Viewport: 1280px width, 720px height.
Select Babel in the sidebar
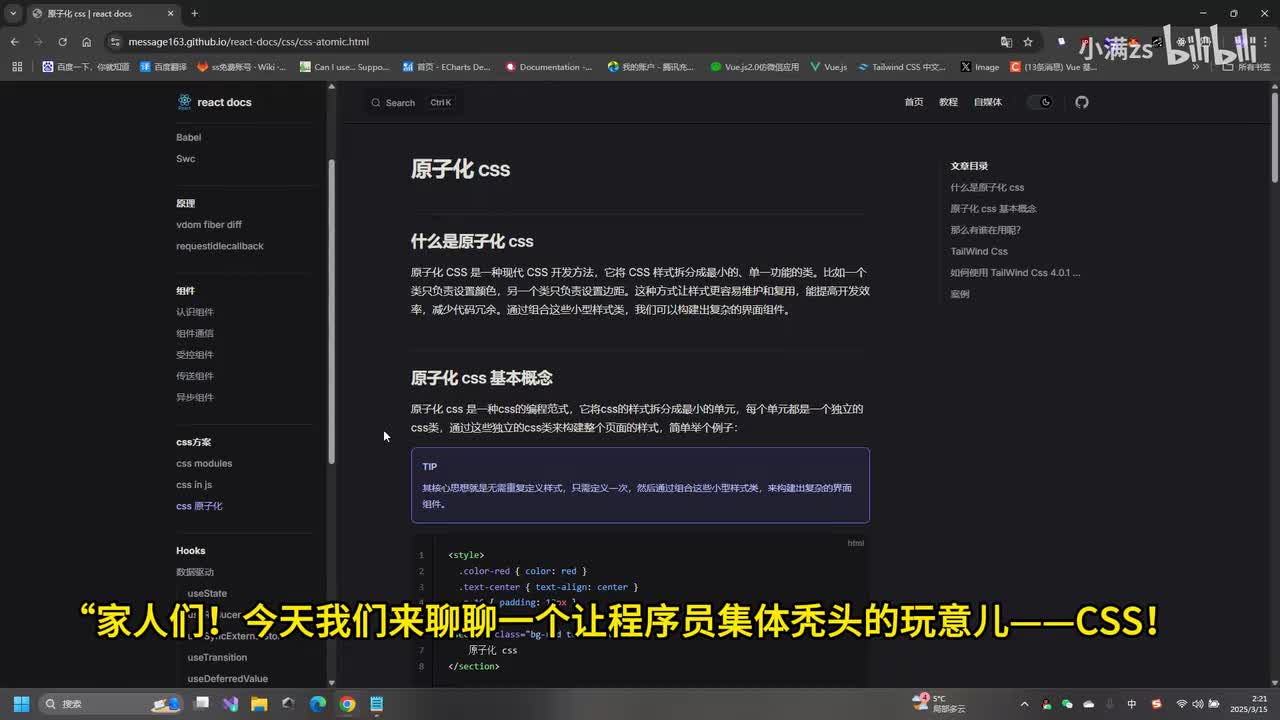click(189, 137)
